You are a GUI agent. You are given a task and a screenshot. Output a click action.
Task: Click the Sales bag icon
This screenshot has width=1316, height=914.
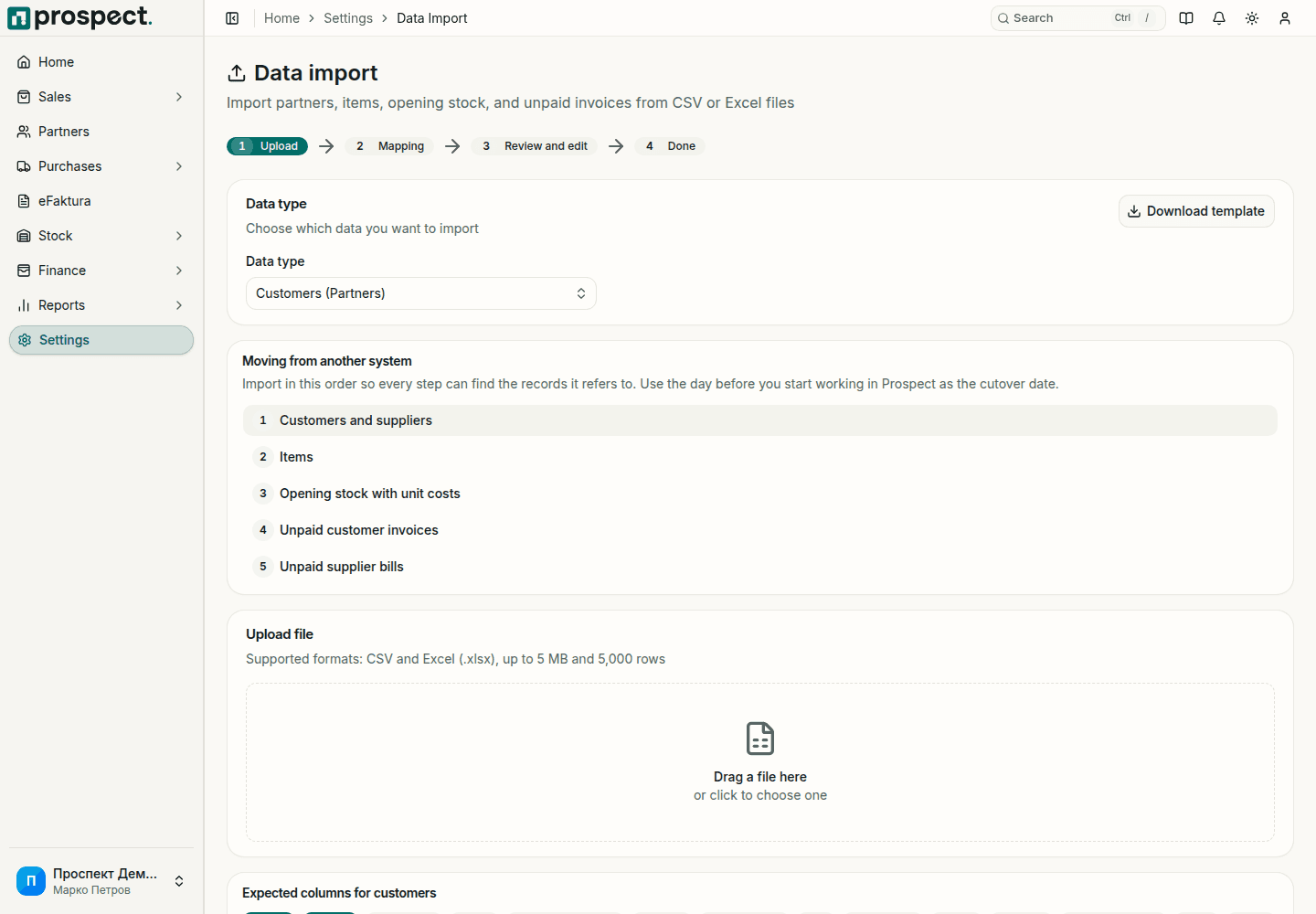tap(24, 97)
